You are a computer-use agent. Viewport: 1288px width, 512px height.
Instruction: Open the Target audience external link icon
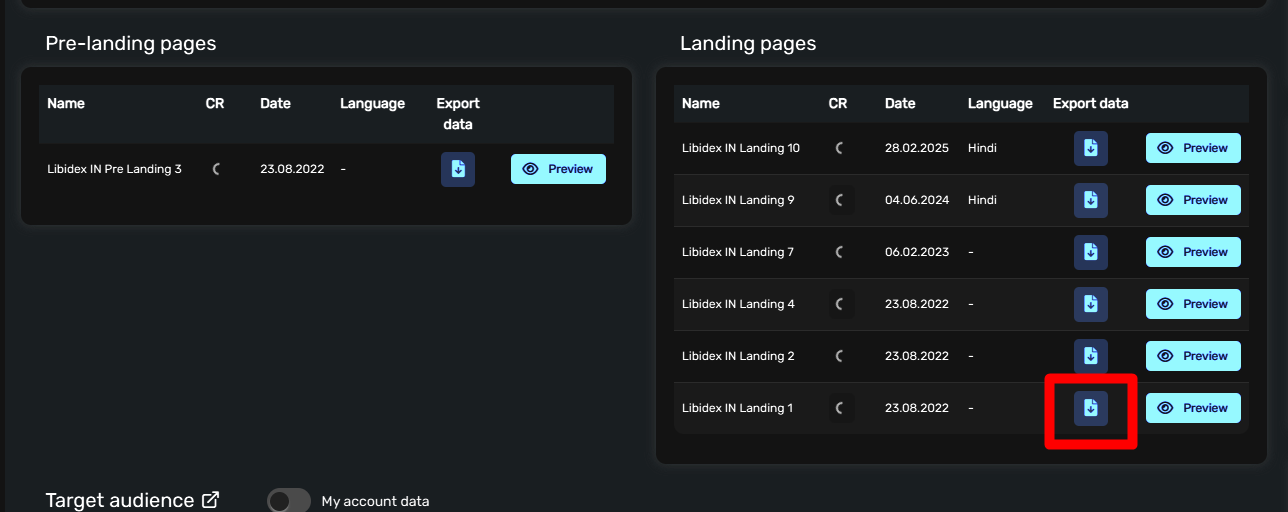pyautogui.click(x=210, y=500)
